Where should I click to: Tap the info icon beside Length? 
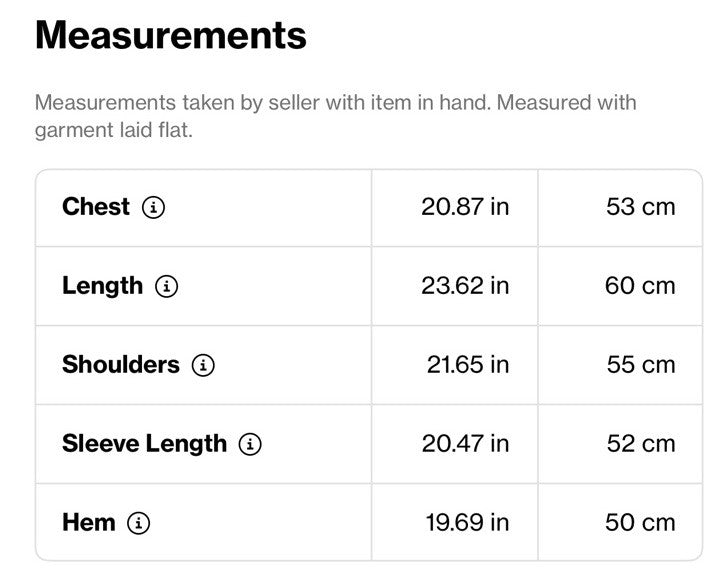166,286
